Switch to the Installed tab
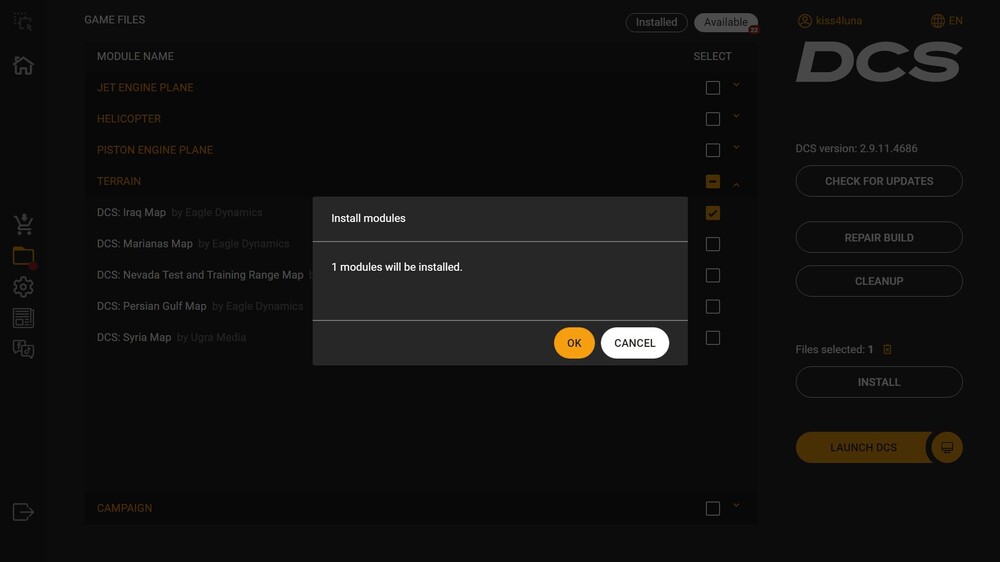 (656, 22)
